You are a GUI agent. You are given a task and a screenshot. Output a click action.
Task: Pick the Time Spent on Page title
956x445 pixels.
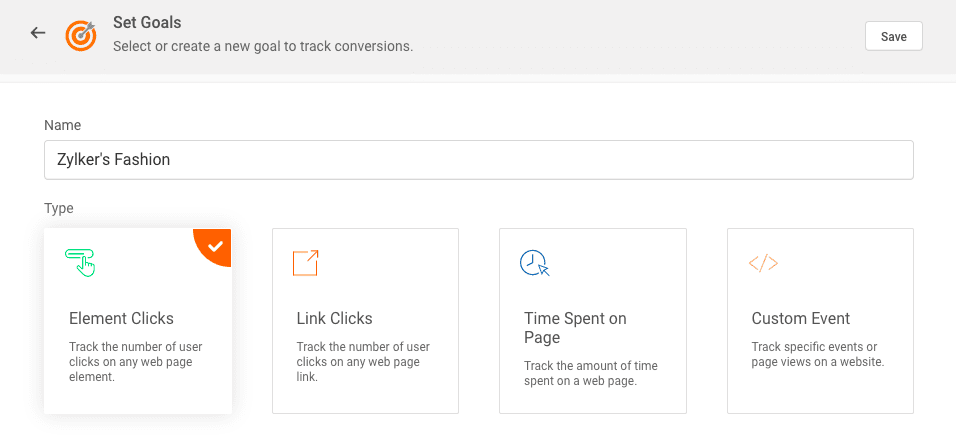click(x=575, y=328)
